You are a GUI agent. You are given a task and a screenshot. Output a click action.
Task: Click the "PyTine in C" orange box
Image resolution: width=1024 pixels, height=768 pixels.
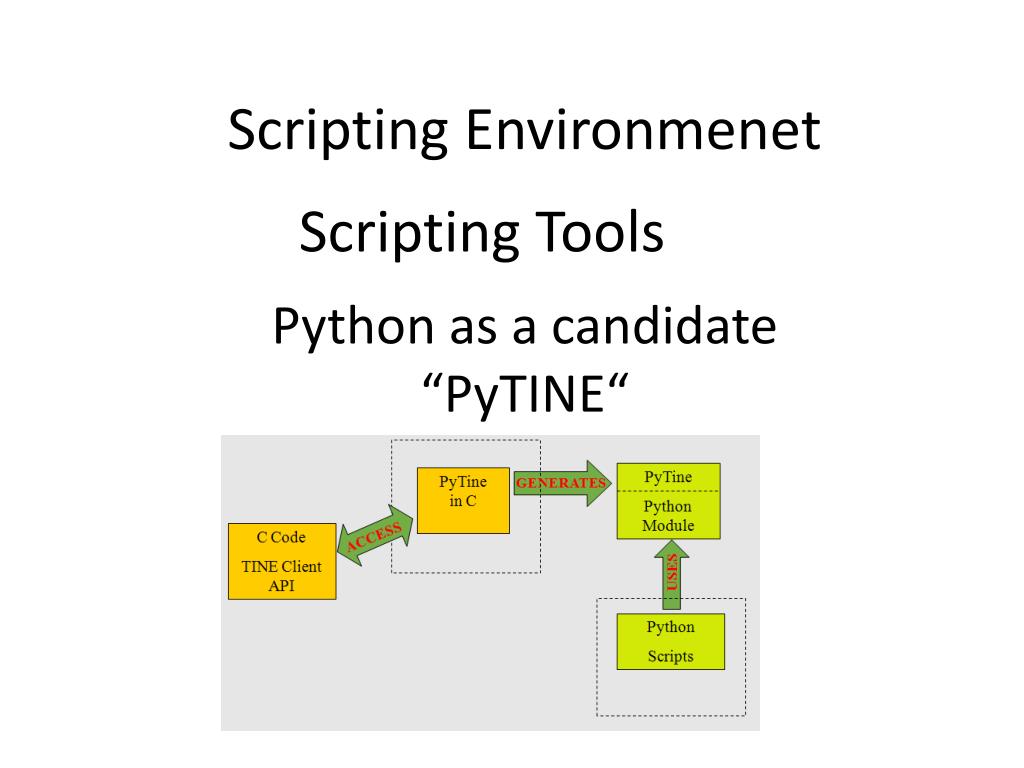click(x=463, y=500)
